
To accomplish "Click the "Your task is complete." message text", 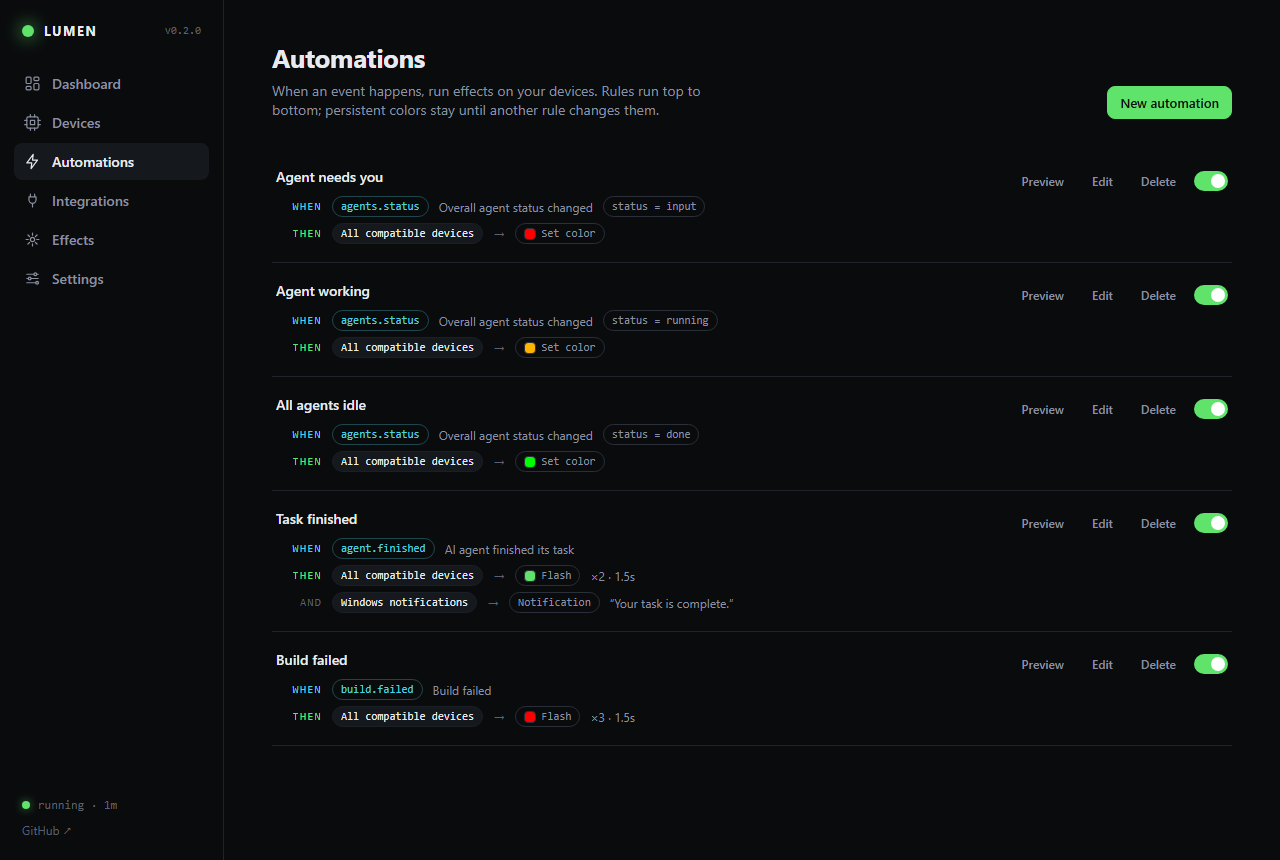I will tap(672, 604).
